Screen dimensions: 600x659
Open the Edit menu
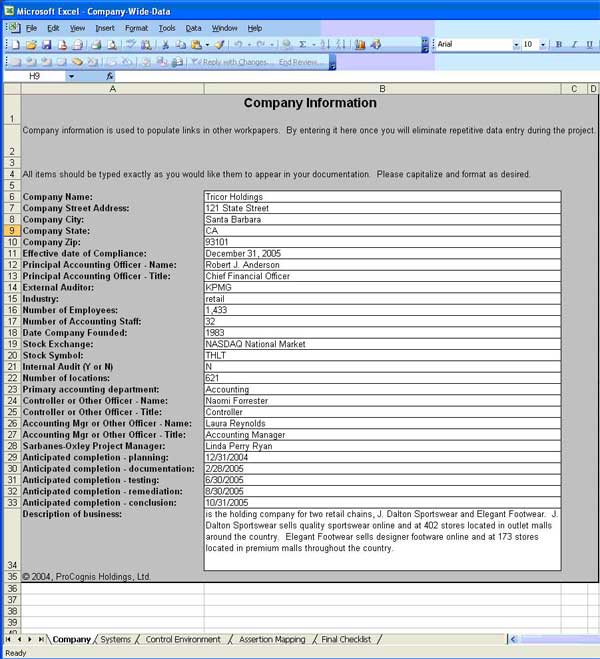coord(53,28)
